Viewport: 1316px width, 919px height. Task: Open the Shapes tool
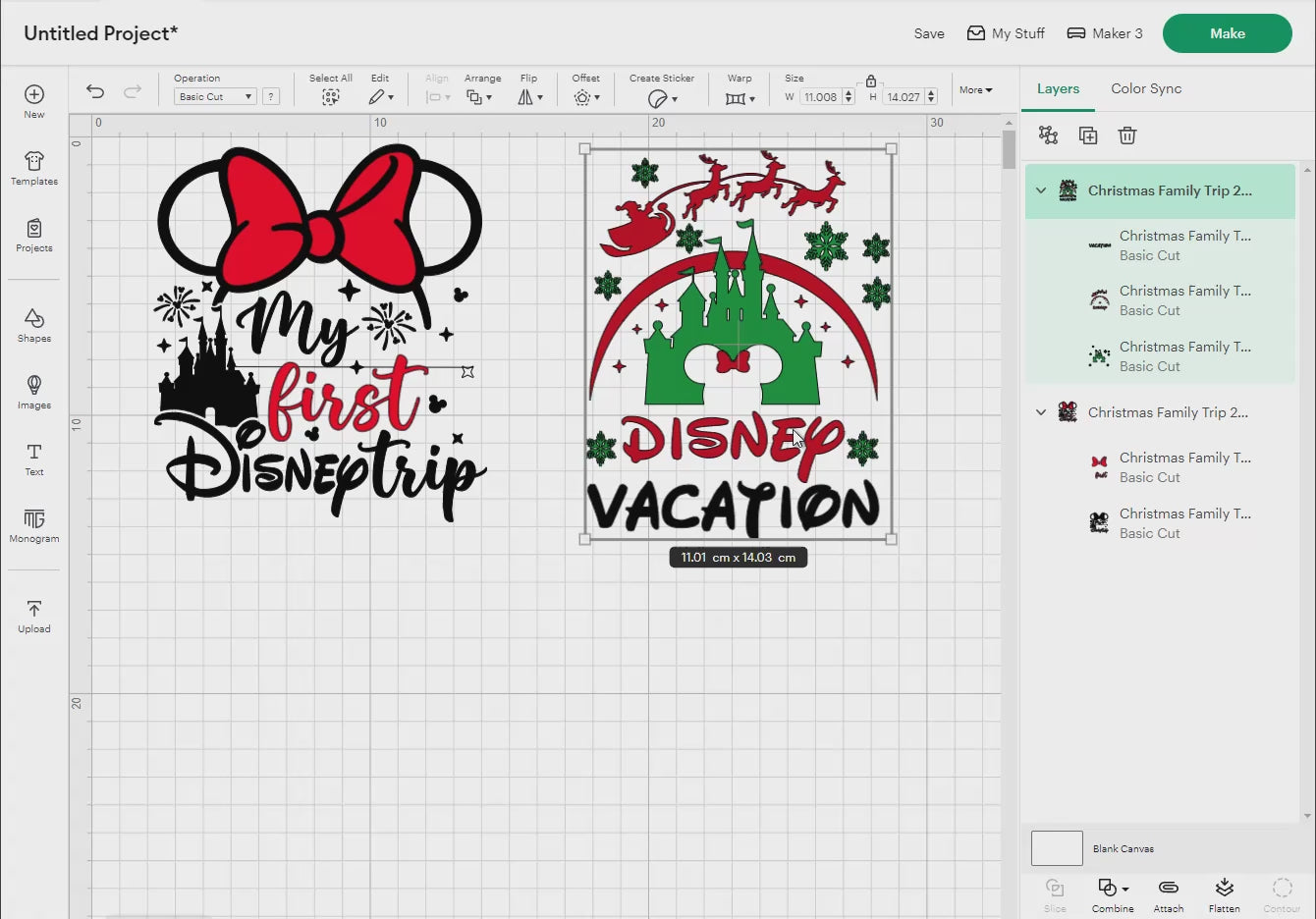click(34, 325)
